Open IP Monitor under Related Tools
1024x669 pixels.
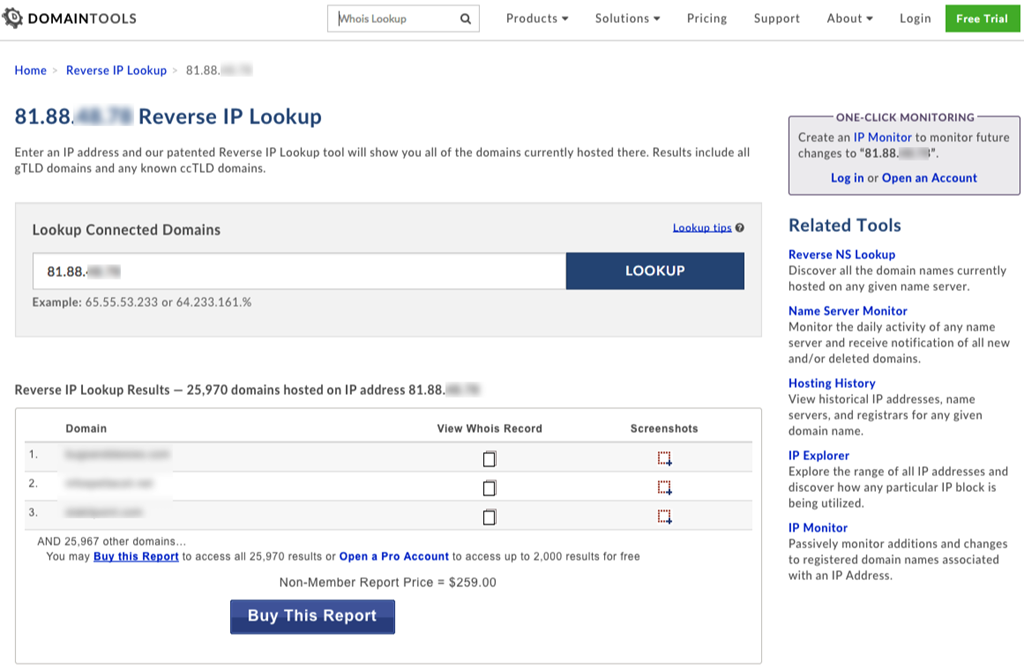[818, 528]
